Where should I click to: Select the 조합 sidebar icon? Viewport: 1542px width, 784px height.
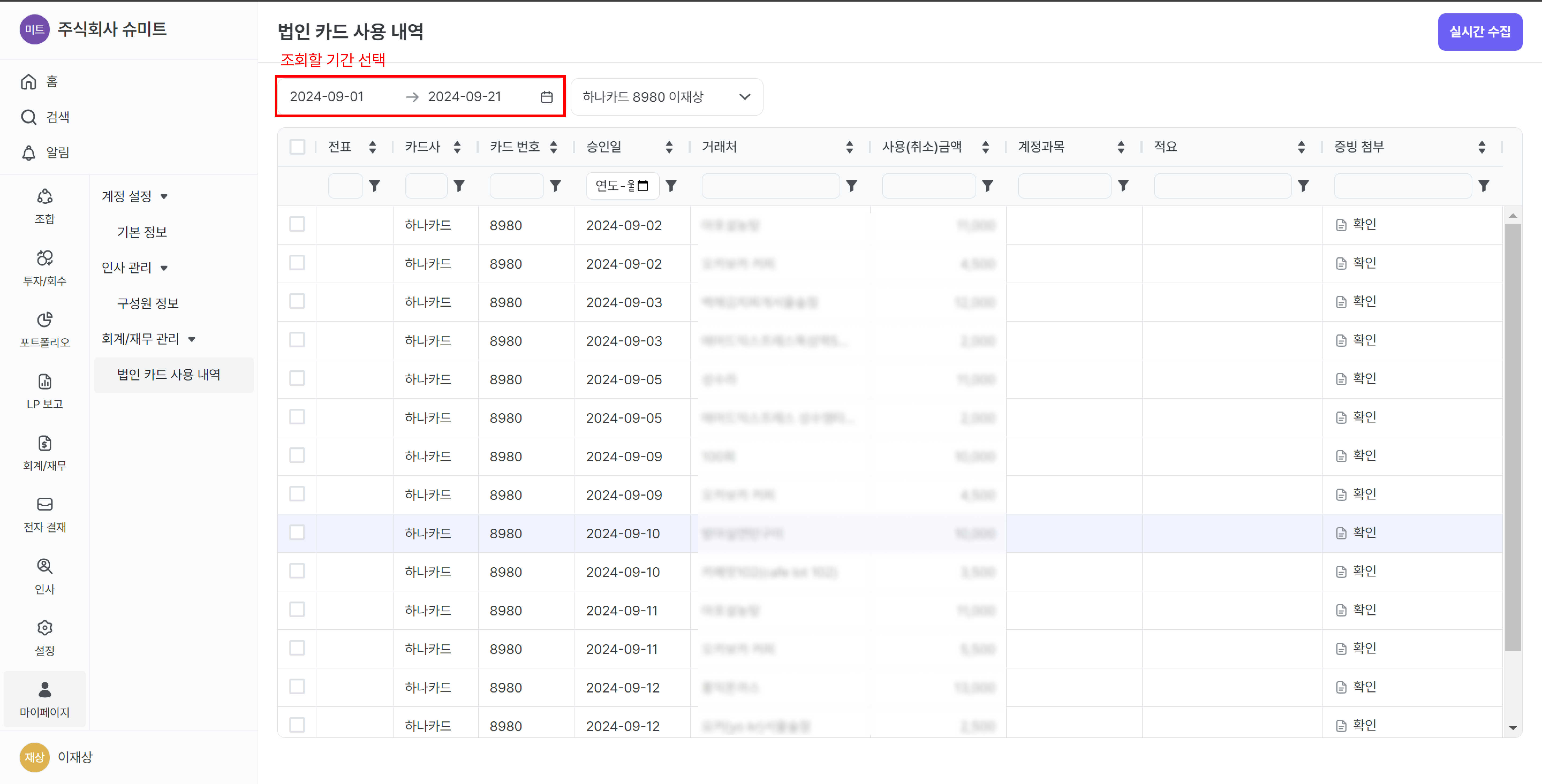point(45,196)
